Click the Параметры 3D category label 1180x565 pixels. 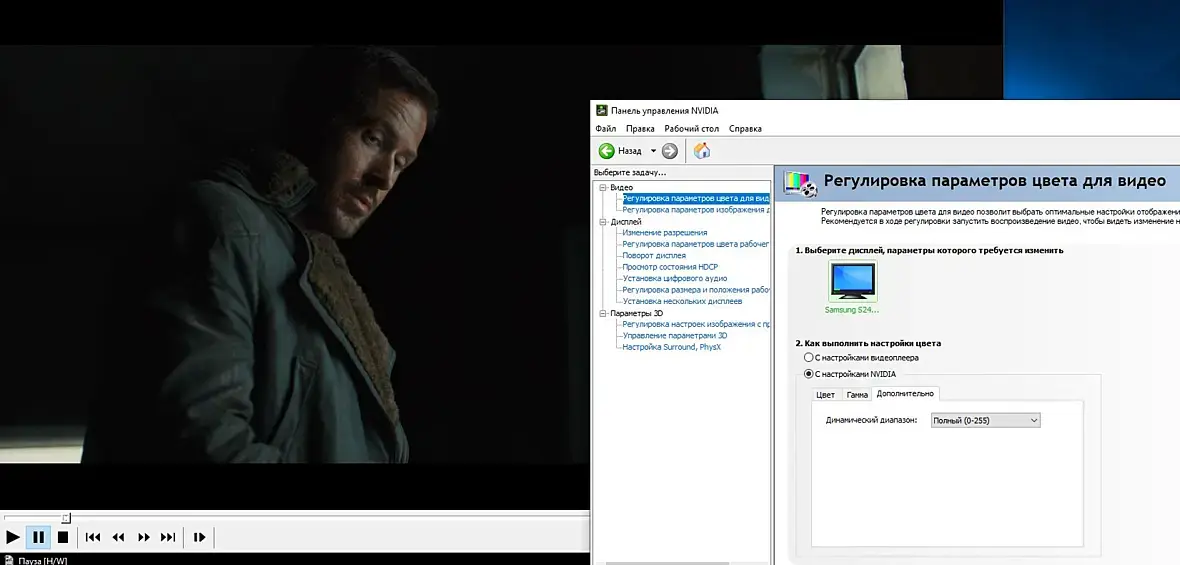(637, 313)
